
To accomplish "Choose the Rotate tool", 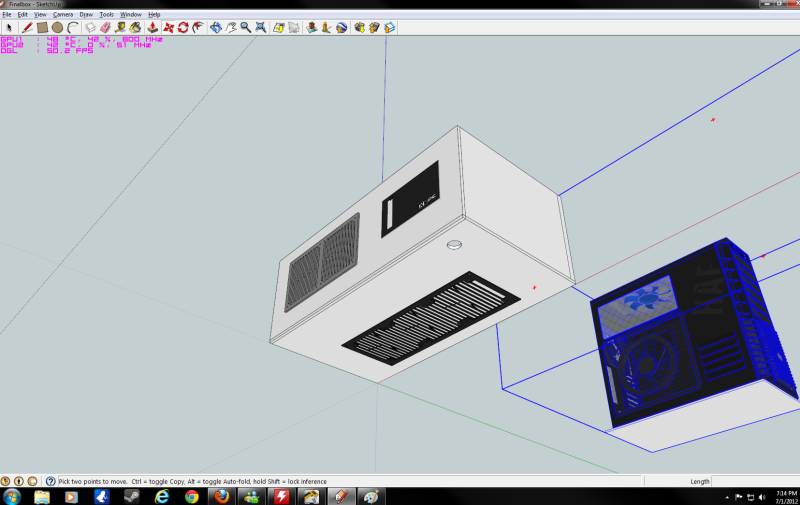I will (183, 27).
